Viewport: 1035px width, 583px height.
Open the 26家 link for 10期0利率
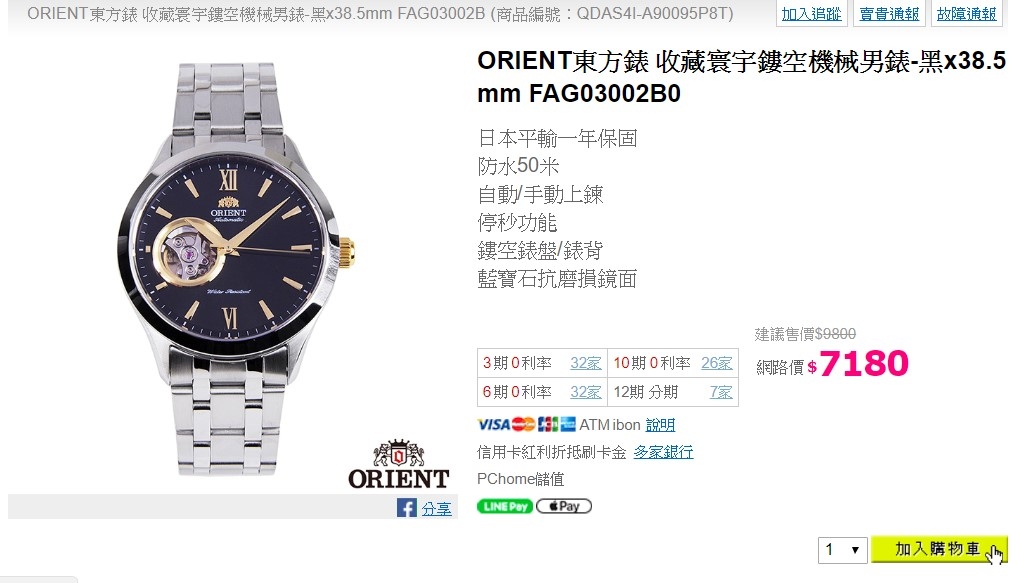(x=717, y=363)
